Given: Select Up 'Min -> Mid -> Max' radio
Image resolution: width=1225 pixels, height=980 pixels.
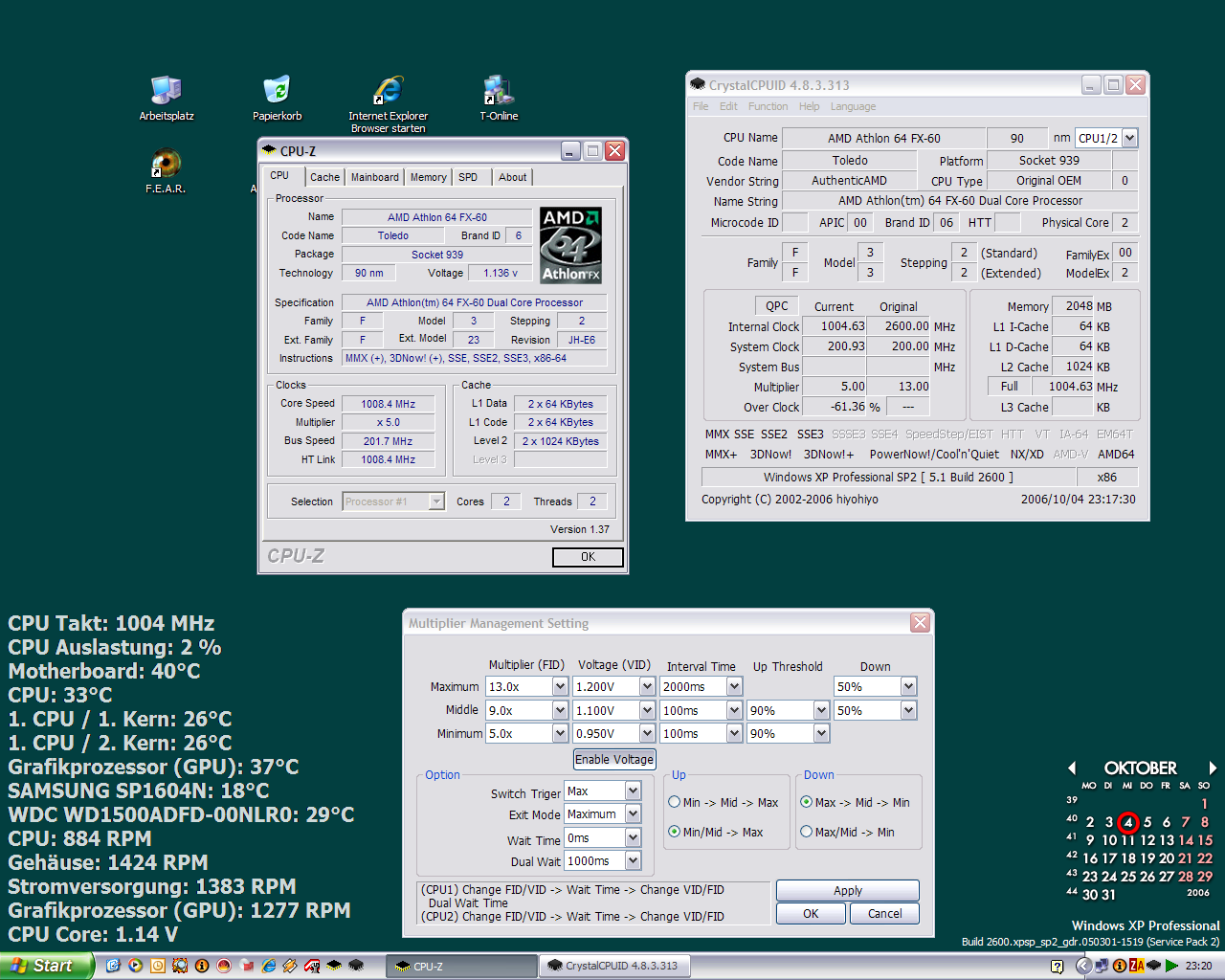Looking at the screenshot, I should (674, 802).
